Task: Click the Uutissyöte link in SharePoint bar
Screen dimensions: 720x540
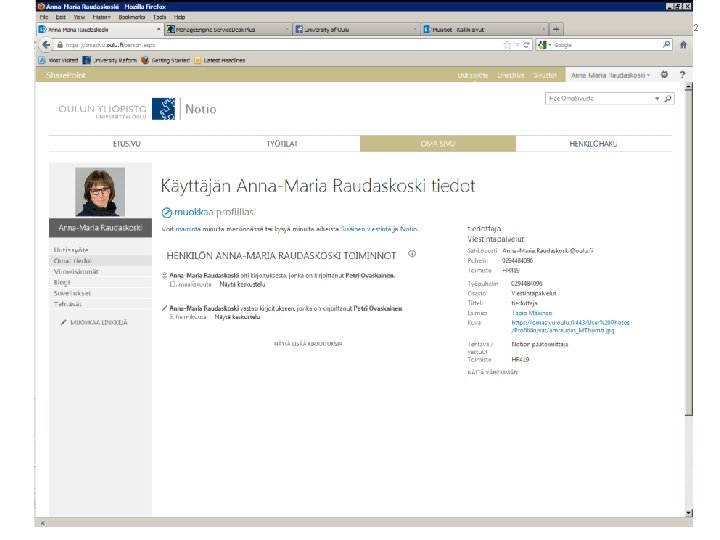Action: (472, 75)
